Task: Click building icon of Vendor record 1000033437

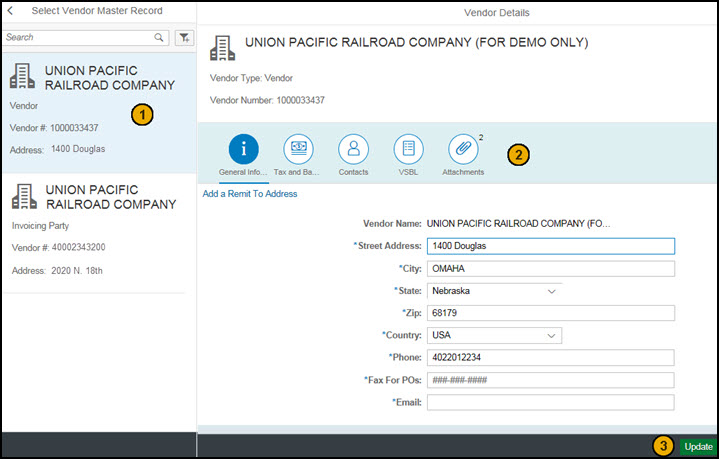Action: coord(22,76)
